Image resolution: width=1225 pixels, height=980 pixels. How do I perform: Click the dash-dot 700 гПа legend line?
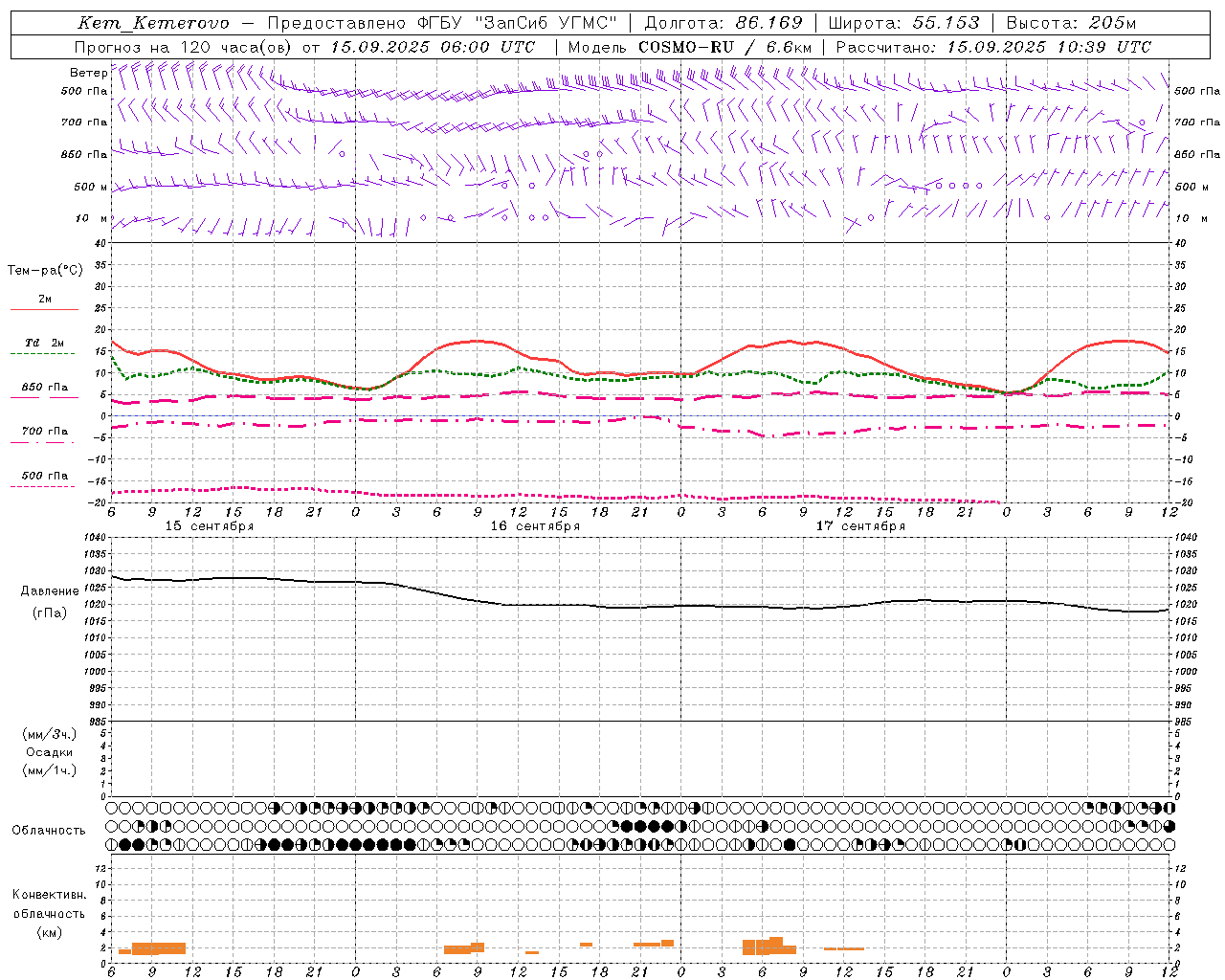42,442
